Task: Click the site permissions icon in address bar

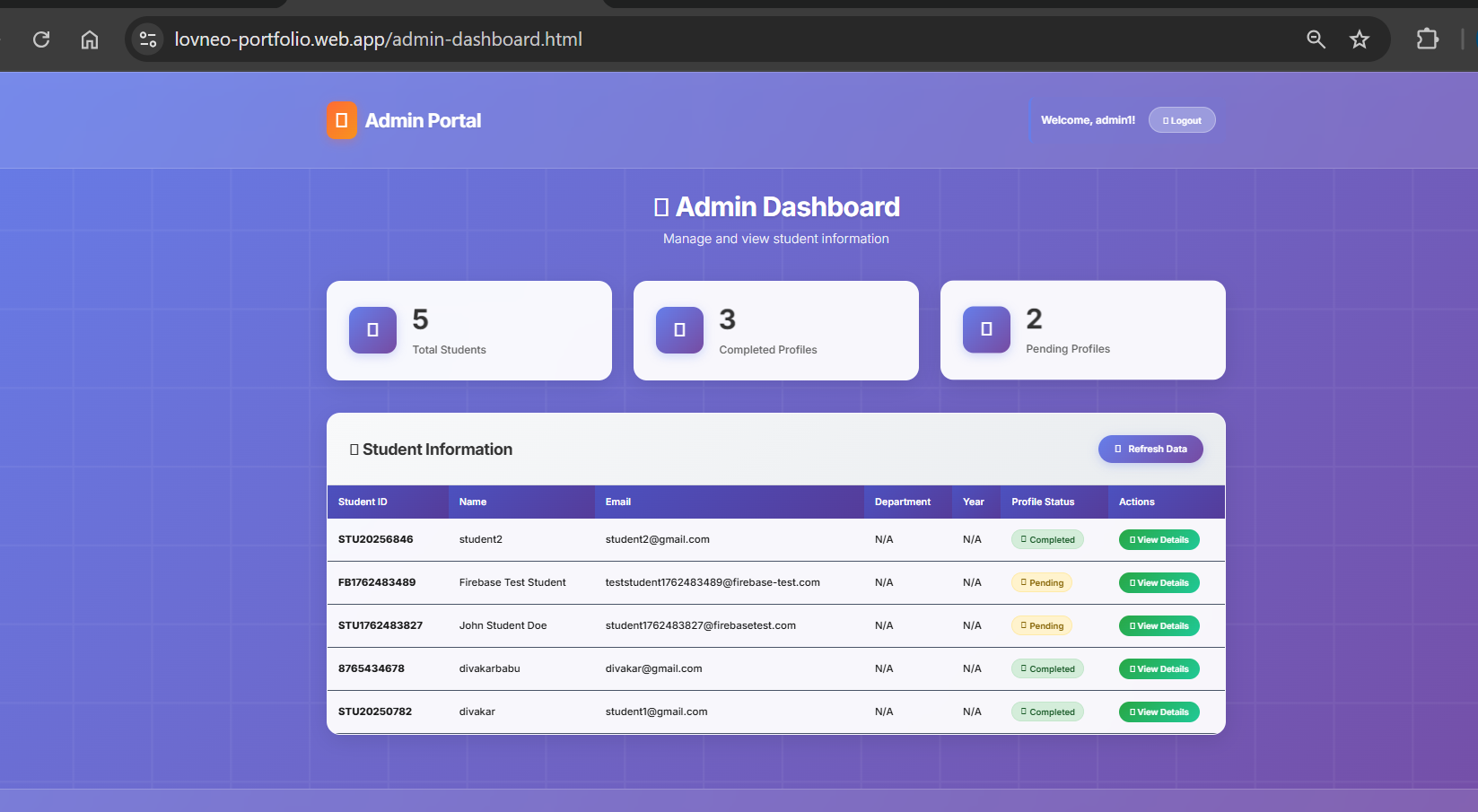Action: coord(147,39)
